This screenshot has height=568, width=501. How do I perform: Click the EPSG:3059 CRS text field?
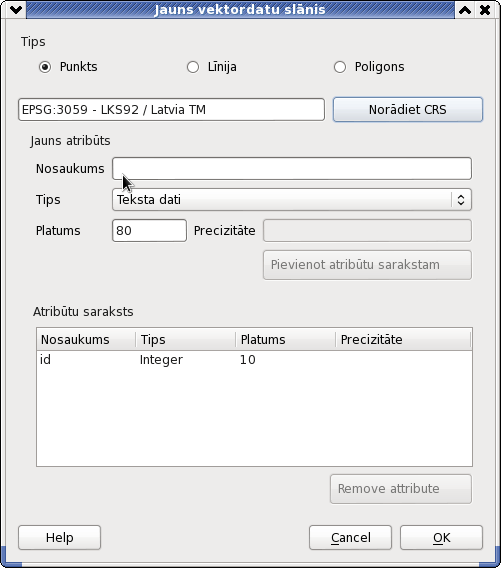pyautogui.click(x=171, y=109)
